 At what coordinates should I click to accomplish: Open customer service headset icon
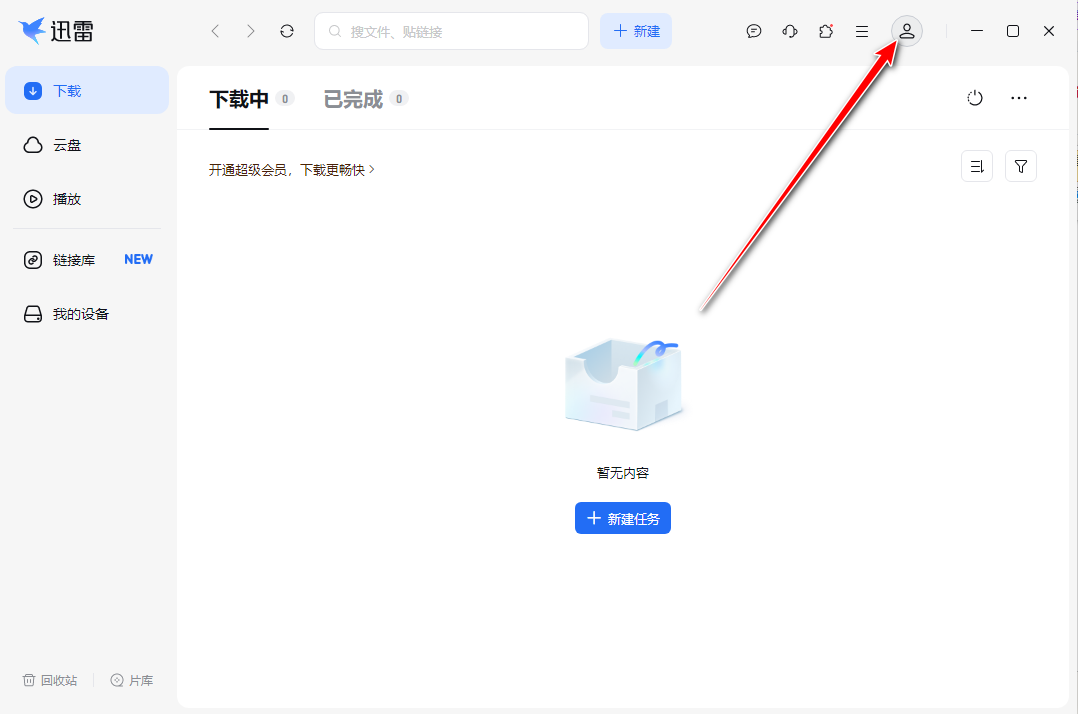(790, 31)
